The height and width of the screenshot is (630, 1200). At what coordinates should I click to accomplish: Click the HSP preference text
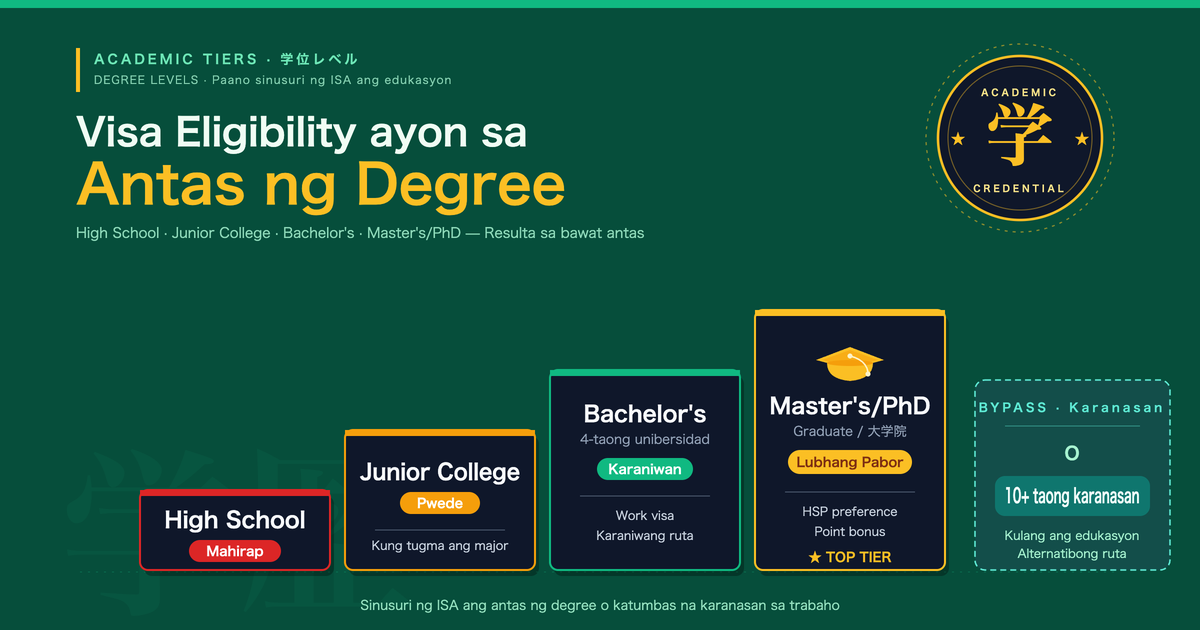pyautogui.click(x=850, y=511)
